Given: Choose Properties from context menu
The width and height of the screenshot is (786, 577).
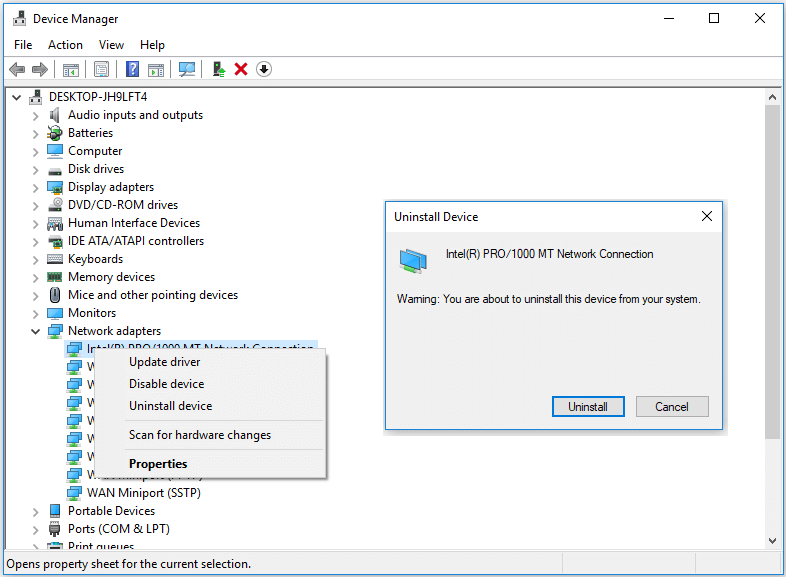Looking at the screenshot, I should point(211,464).
